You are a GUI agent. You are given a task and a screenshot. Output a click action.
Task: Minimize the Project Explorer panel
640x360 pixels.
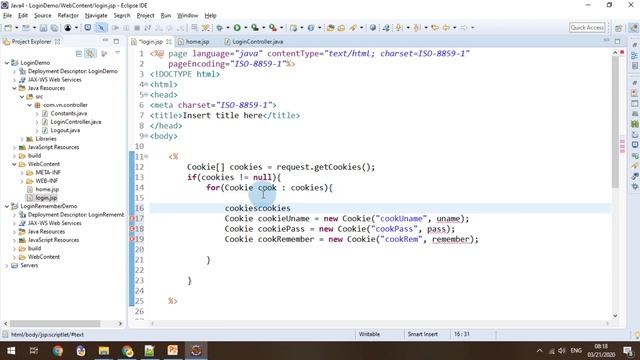click(105, 41)
